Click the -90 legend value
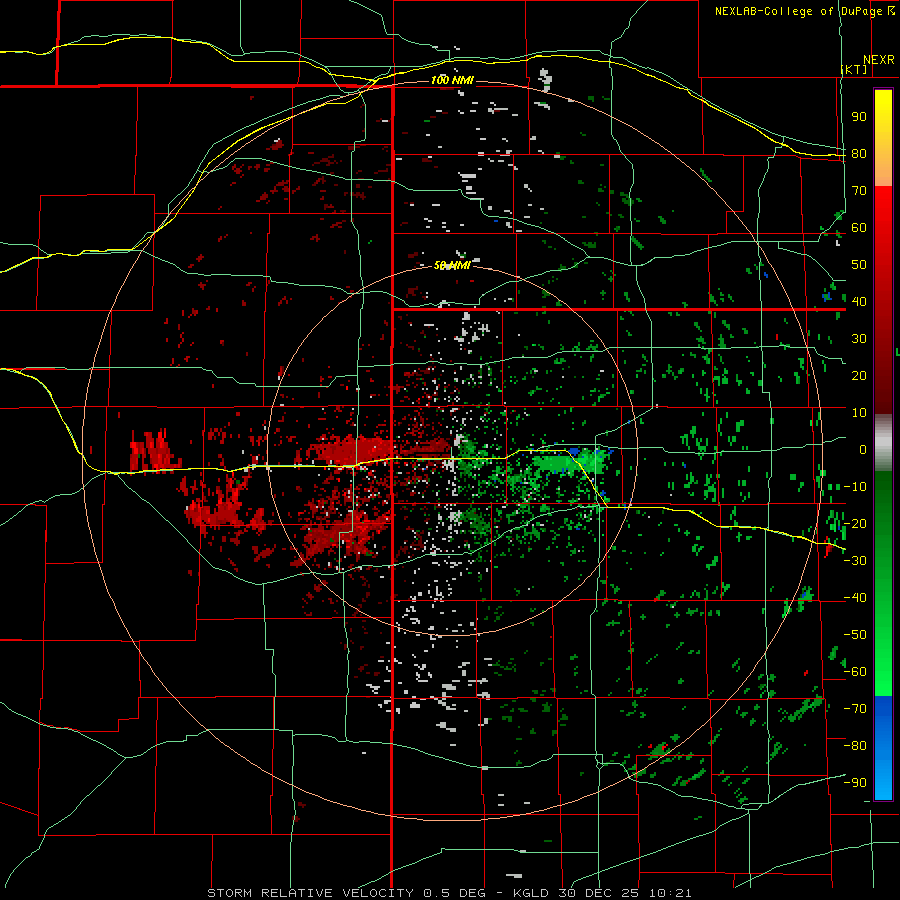Screen dimensions: 900x900 (855, 783)
